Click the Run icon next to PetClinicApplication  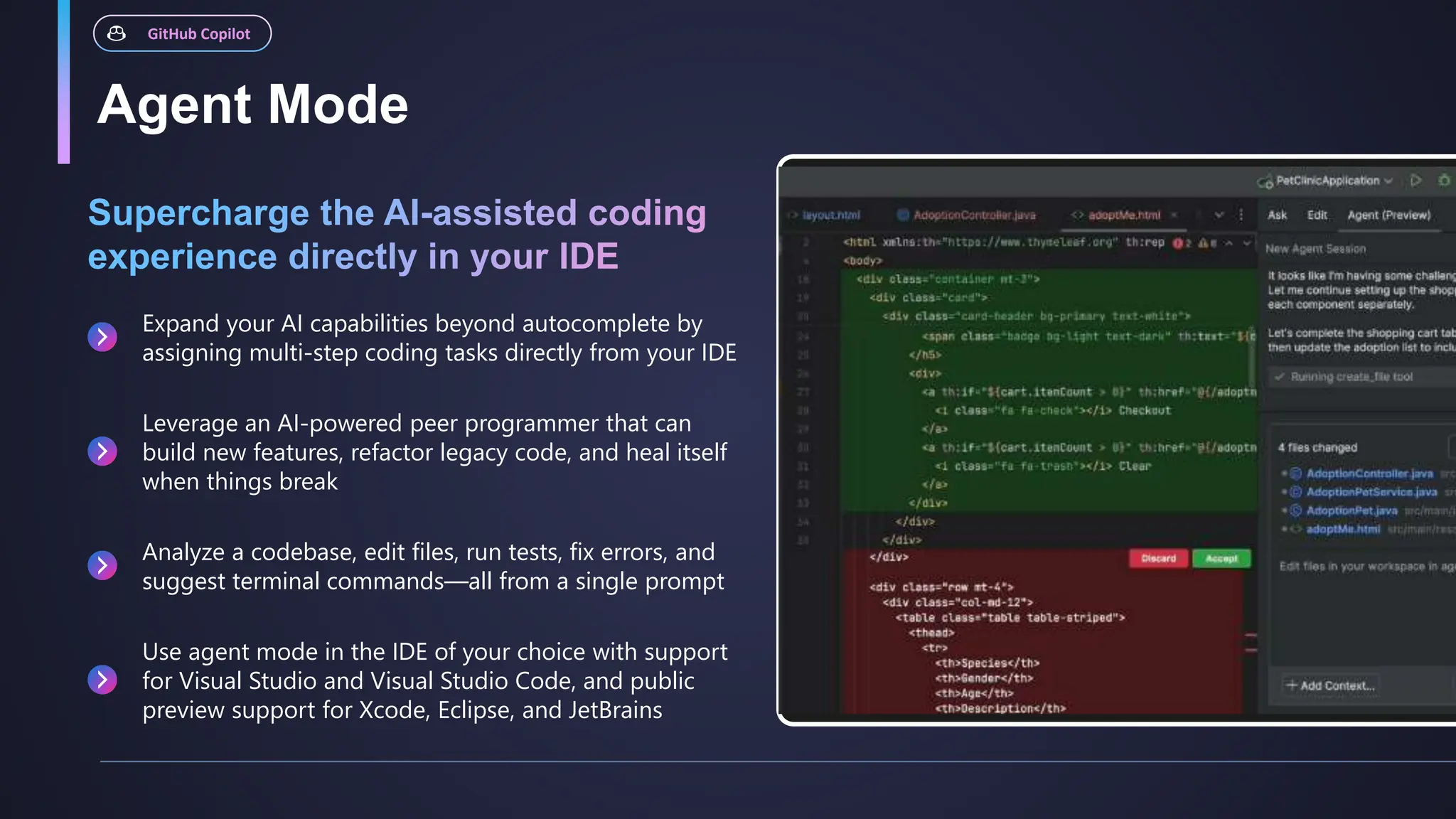pos(1415,180)
